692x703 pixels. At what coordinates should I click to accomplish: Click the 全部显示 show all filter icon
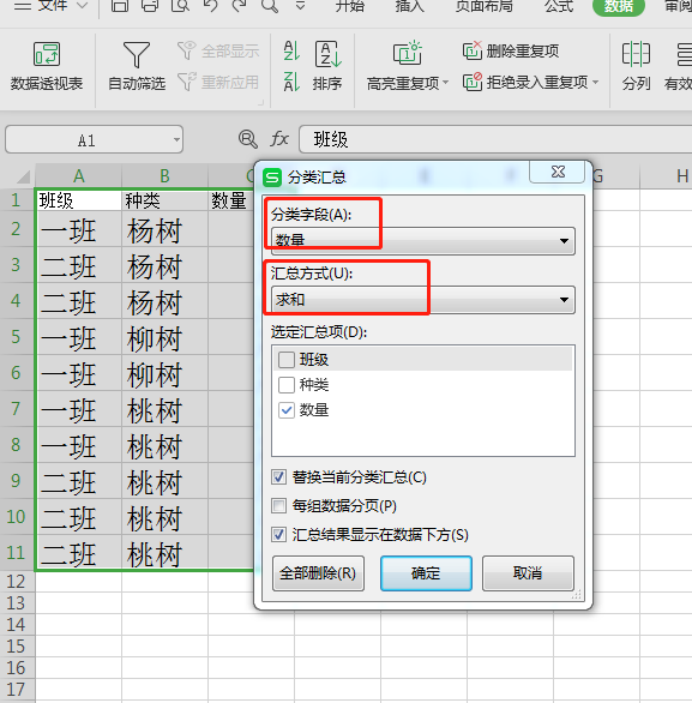[187, 51]
